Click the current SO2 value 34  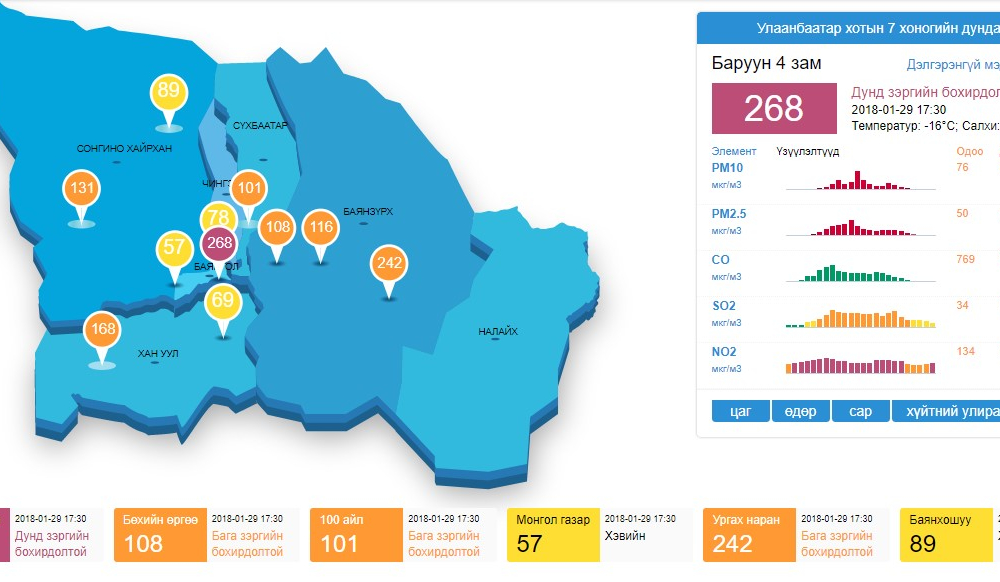[962, 305]
